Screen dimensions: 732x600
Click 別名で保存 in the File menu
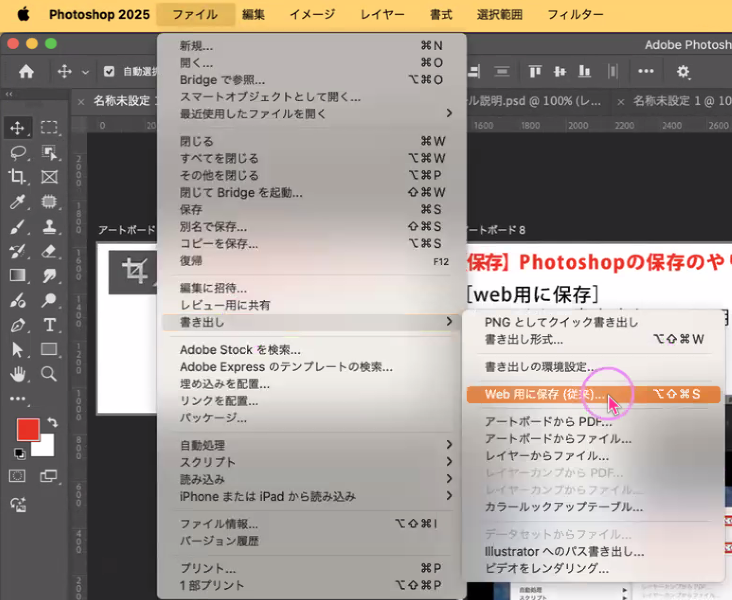click(213, 226)
